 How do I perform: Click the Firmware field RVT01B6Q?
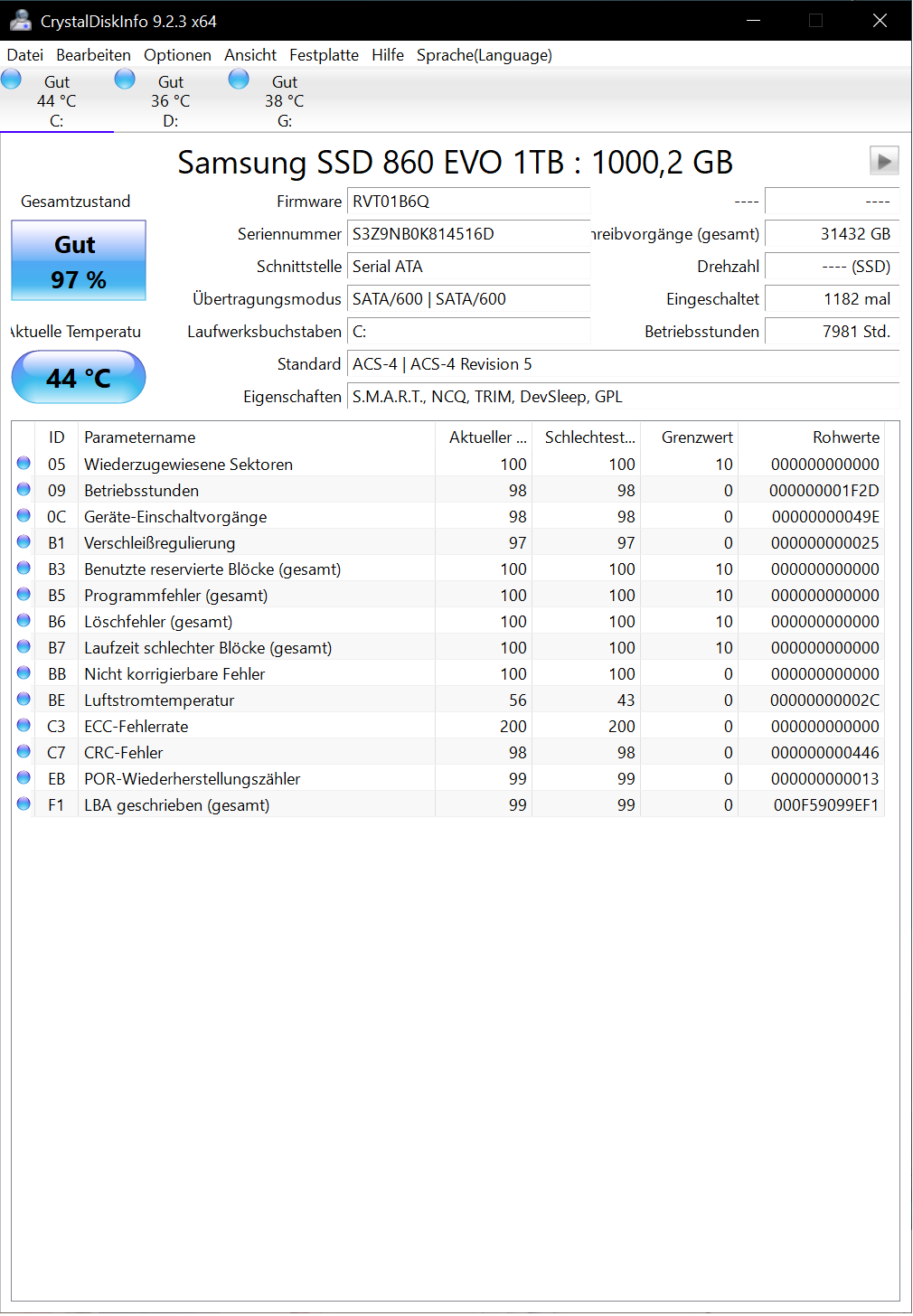(469, 201)
